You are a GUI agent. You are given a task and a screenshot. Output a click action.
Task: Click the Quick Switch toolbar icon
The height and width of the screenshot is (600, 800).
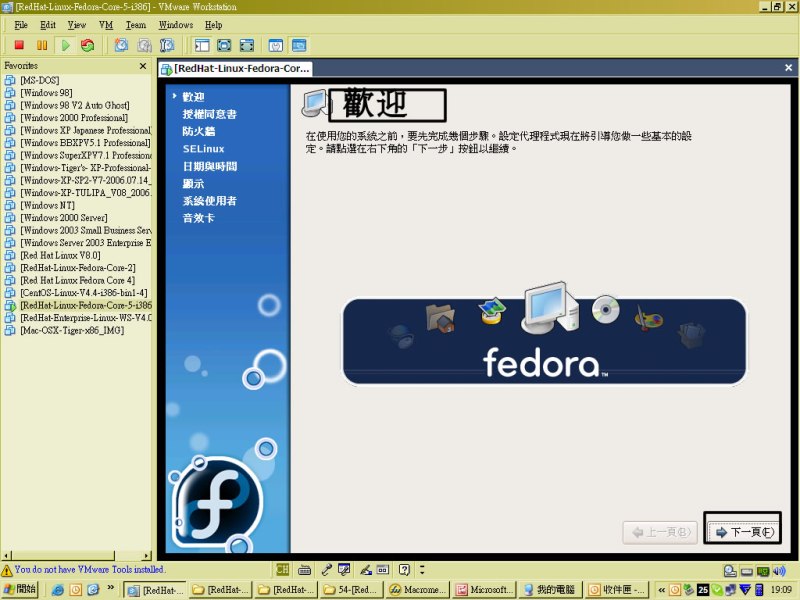coord(247,45)
